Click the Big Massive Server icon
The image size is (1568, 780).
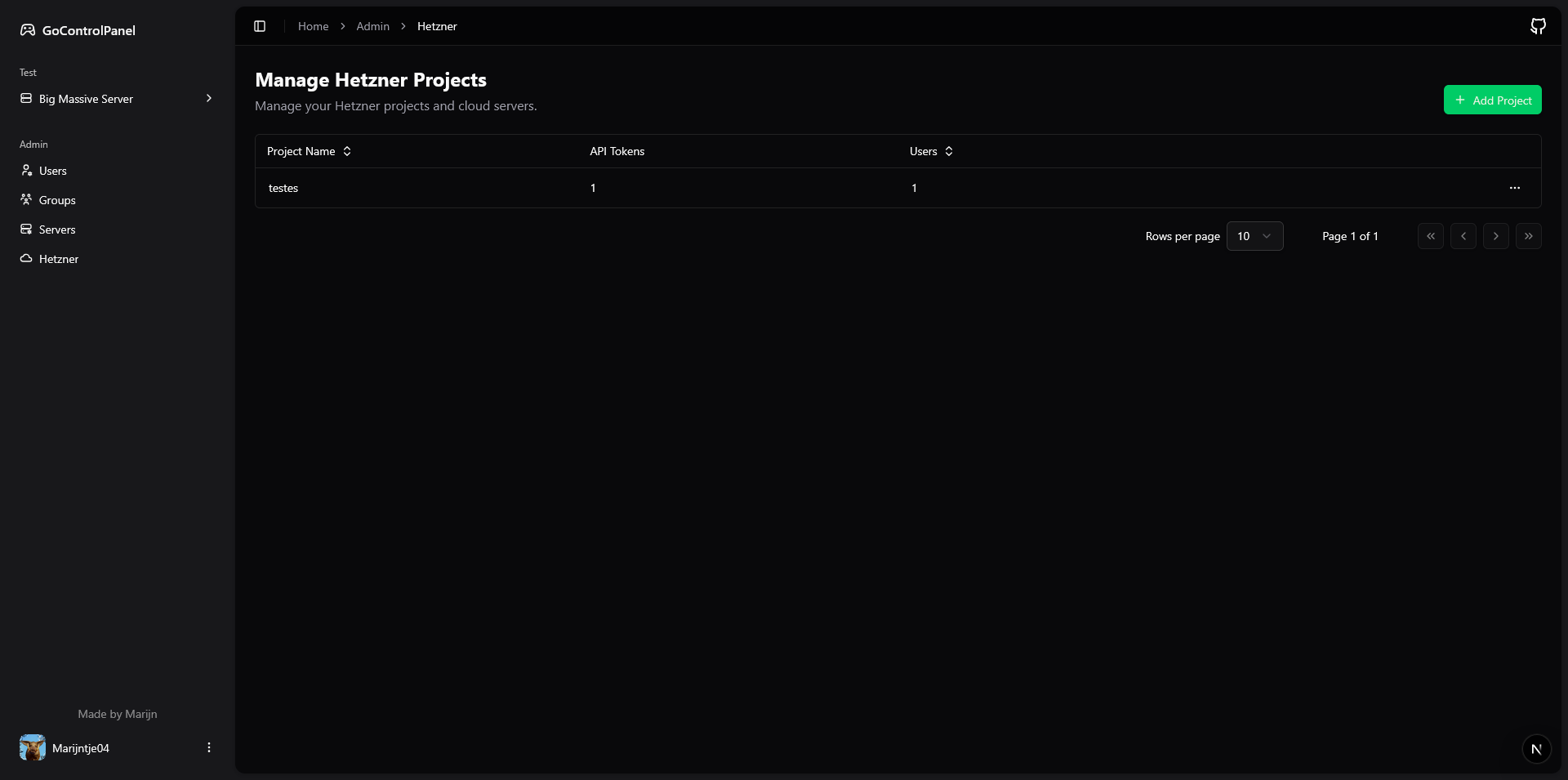click(x=26, y=98)
